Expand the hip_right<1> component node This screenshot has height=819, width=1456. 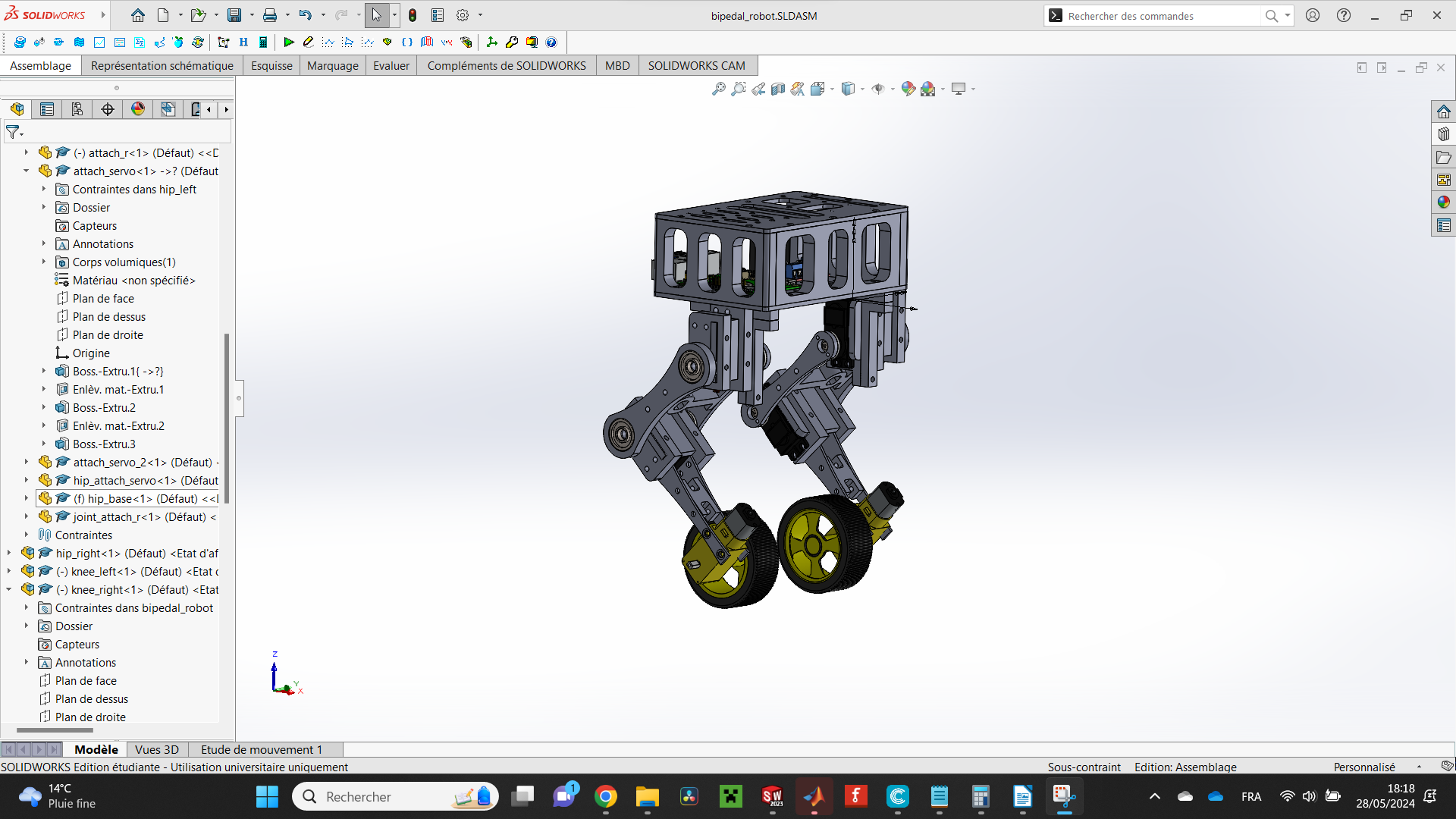(9, 554)
